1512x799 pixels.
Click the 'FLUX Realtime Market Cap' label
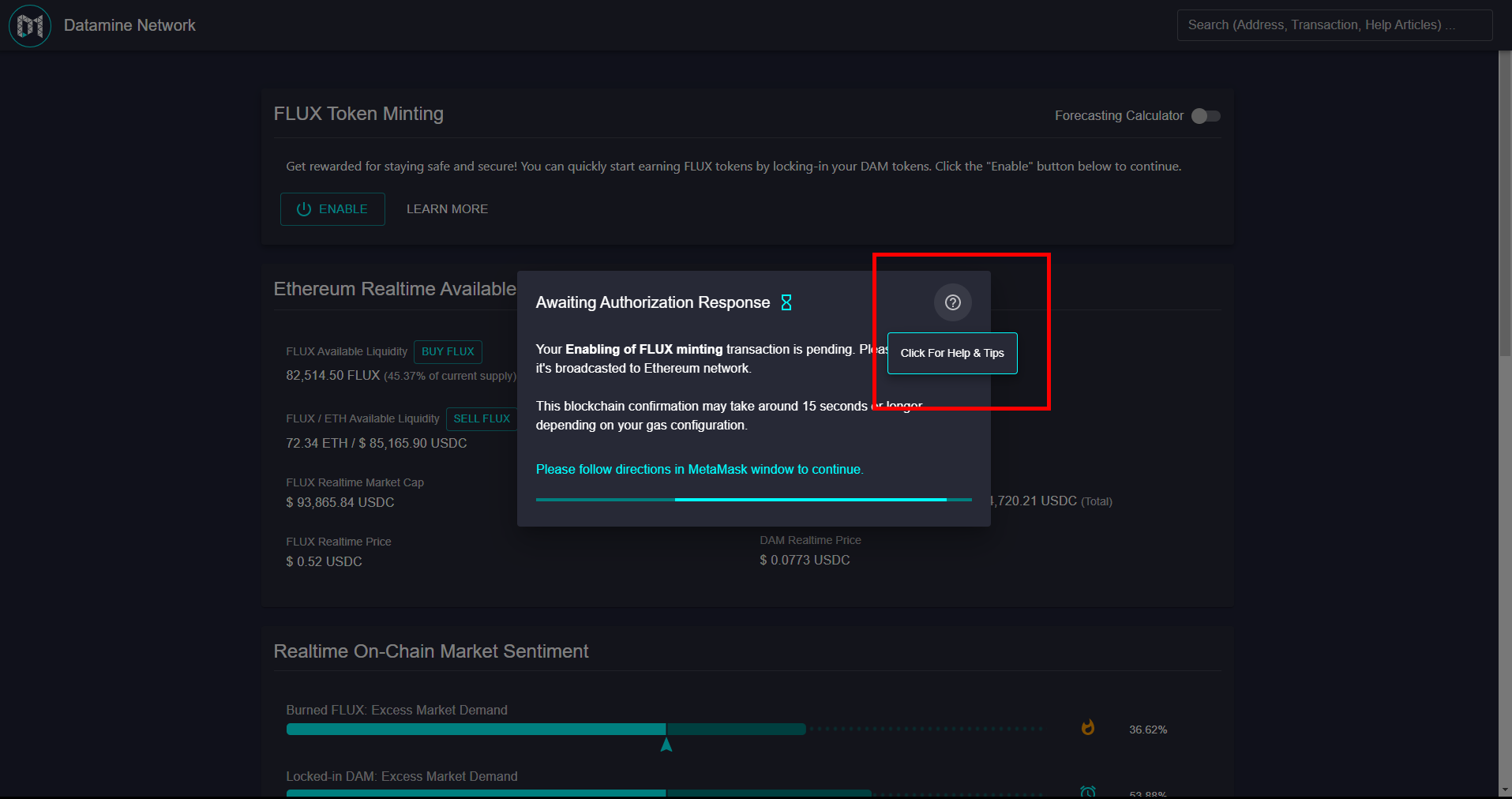tap(355, 482)
